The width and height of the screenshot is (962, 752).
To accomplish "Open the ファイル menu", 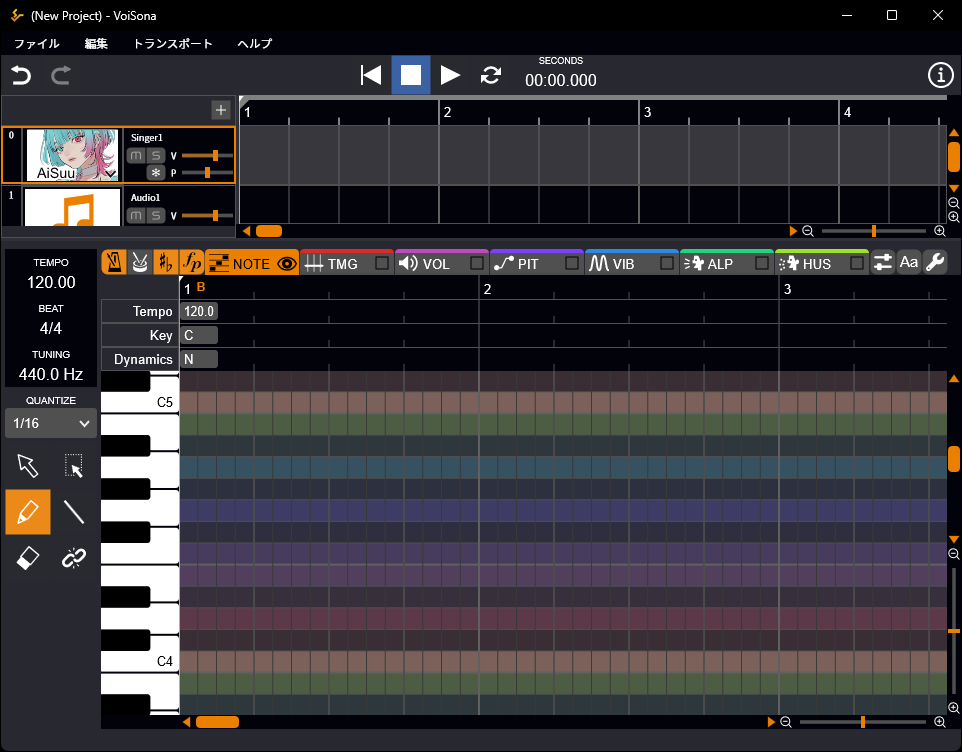I will 36,44.
